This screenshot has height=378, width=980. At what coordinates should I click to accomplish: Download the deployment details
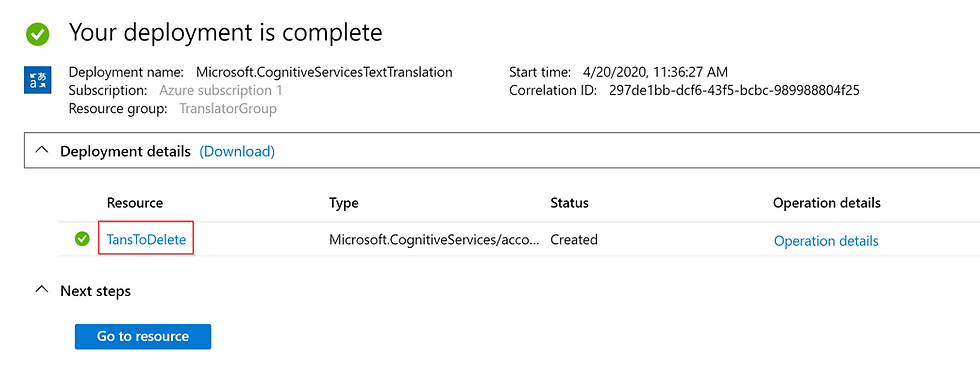coord(237,151)
